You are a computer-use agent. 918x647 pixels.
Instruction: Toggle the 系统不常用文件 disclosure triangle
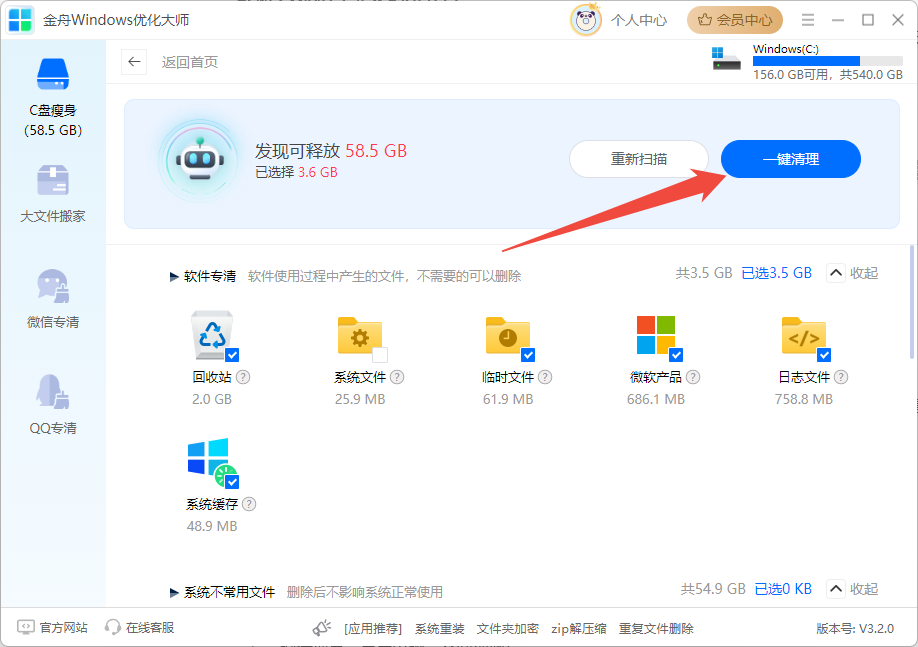point(174,593)
